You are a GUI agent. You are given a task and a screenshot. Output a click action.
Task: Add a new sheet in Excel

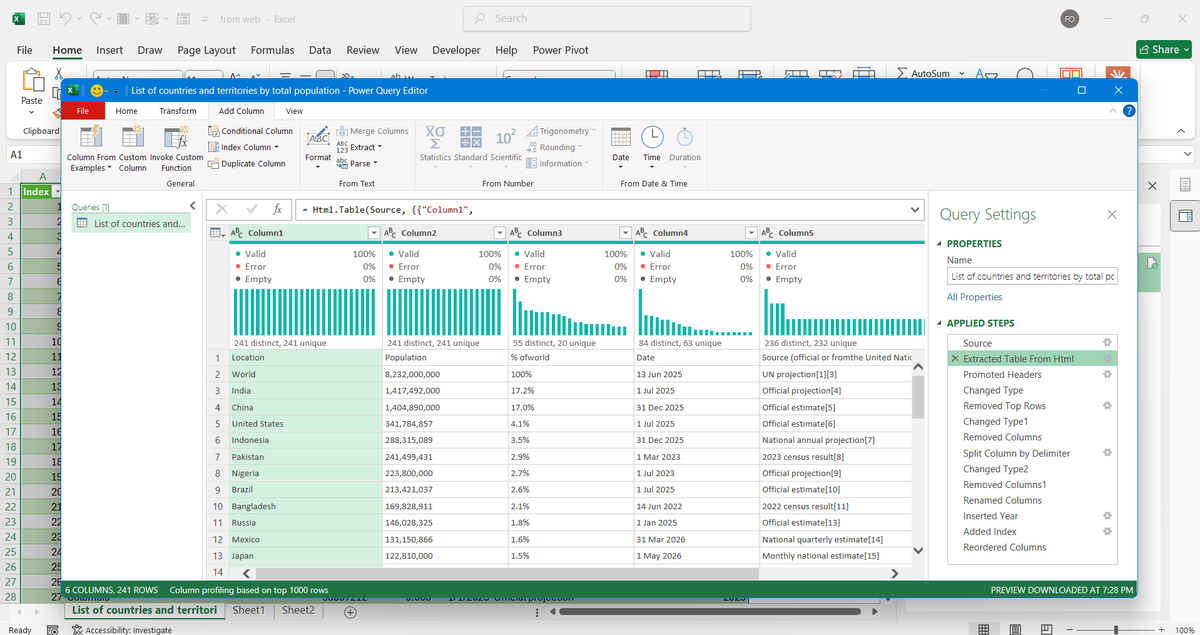point(350,612)
